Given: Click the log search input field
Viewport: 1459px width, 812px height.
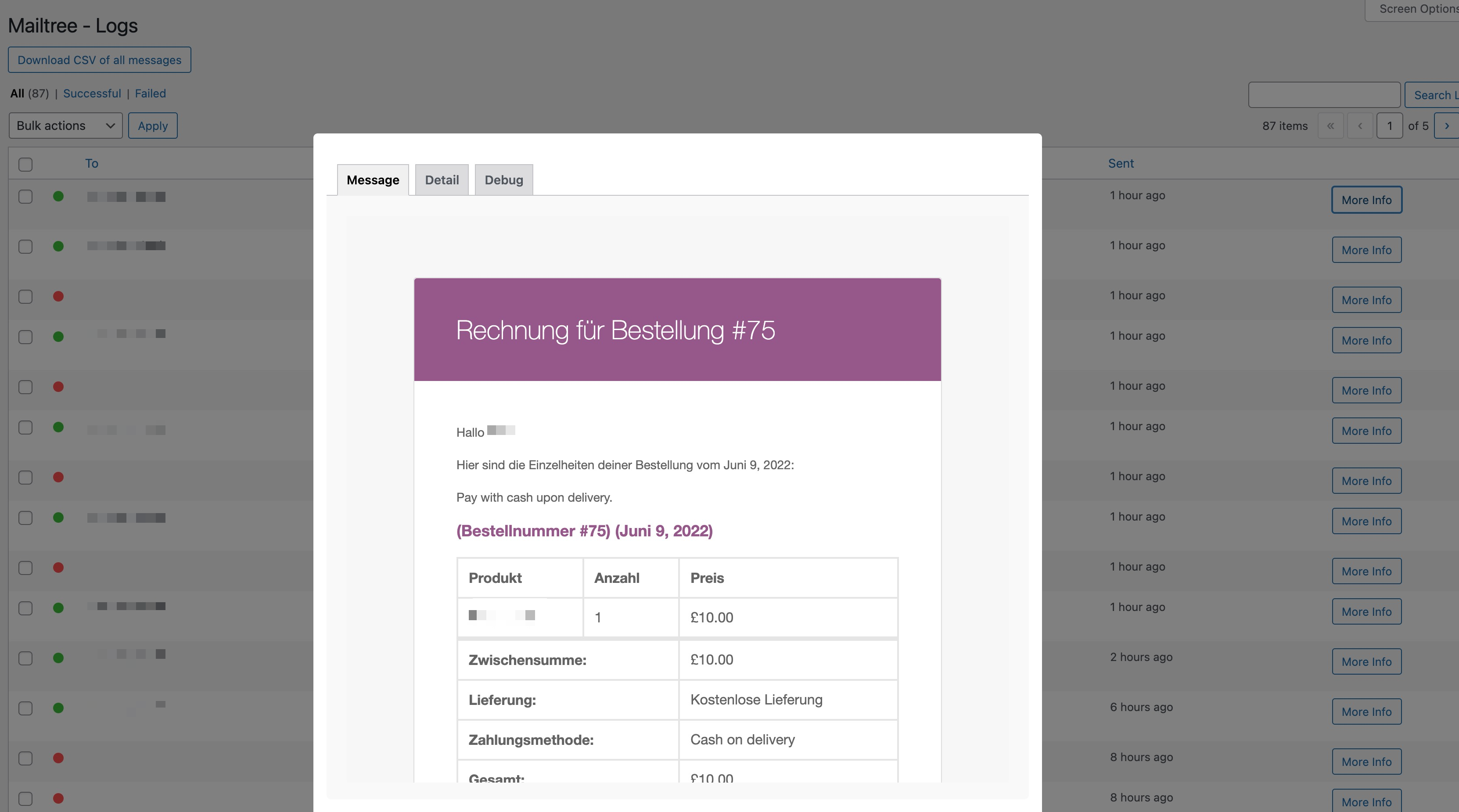Looking at the screenshot, I should point(1324,95).
